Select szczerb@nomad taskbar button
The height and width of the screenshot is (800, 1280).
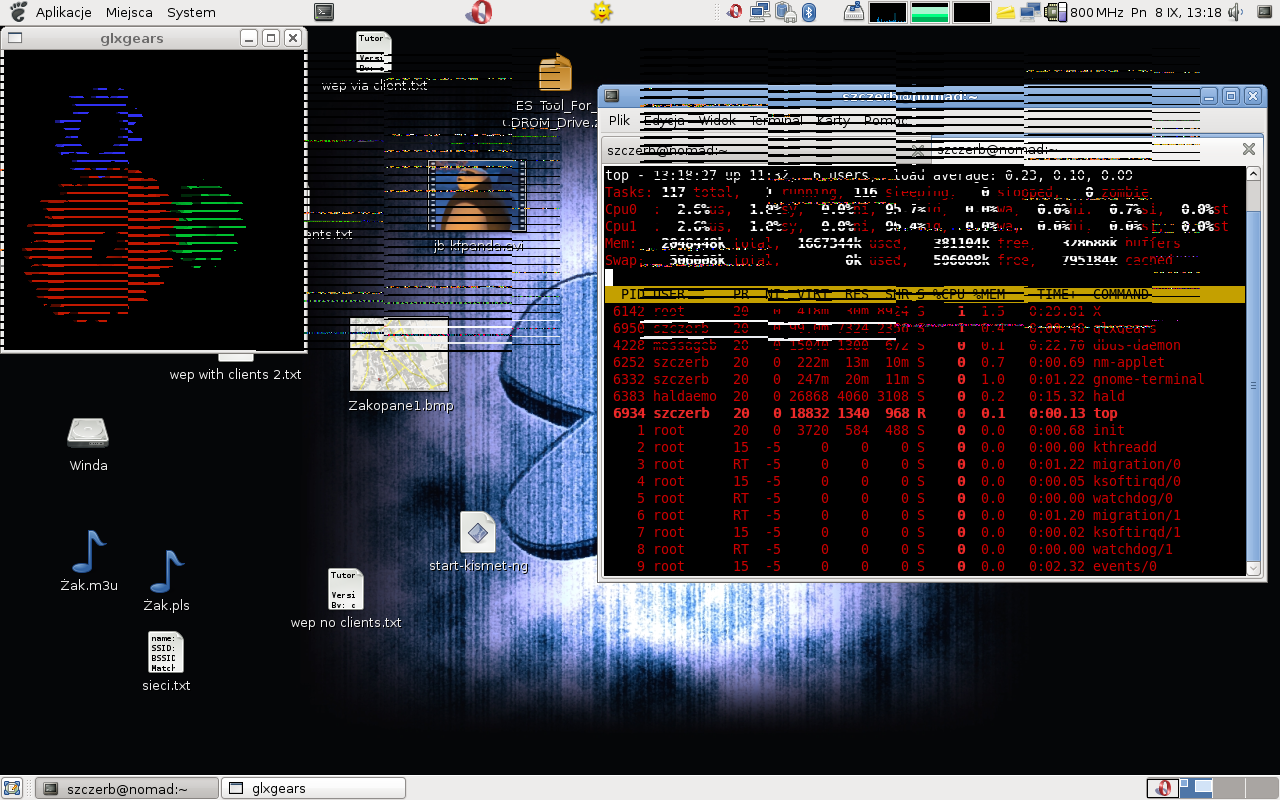point(127,788)
